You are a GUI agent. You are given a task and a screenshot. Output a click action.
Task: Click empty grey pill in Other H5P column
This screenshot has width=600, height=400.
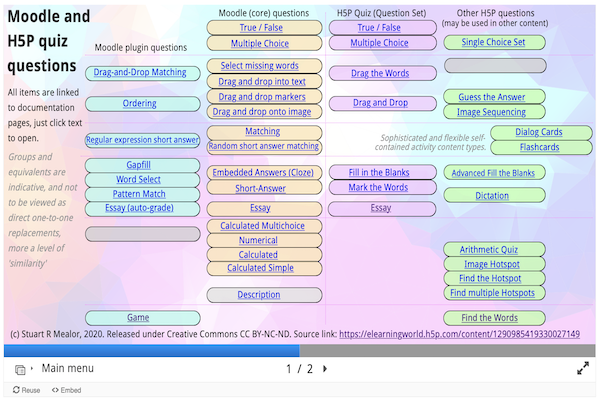pyautogui.click(x=495, y=66)
